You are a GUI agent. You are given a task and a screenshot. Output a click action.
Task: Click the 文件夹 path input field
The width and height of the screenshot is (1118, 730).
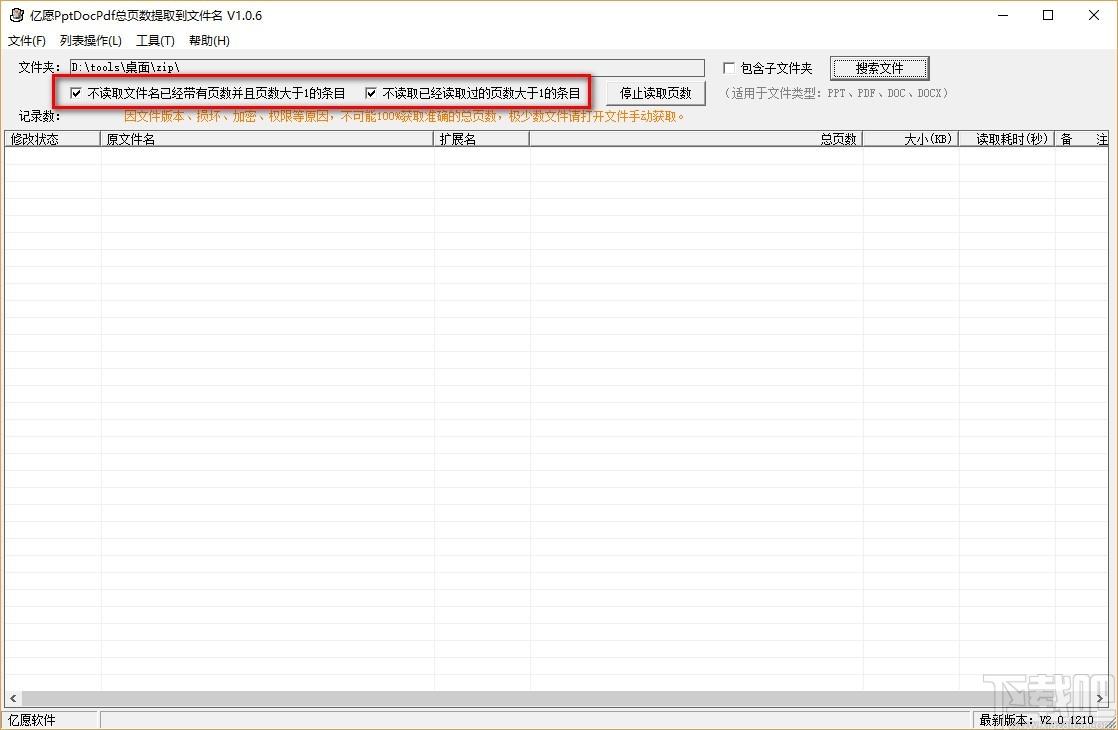(386, 68)
